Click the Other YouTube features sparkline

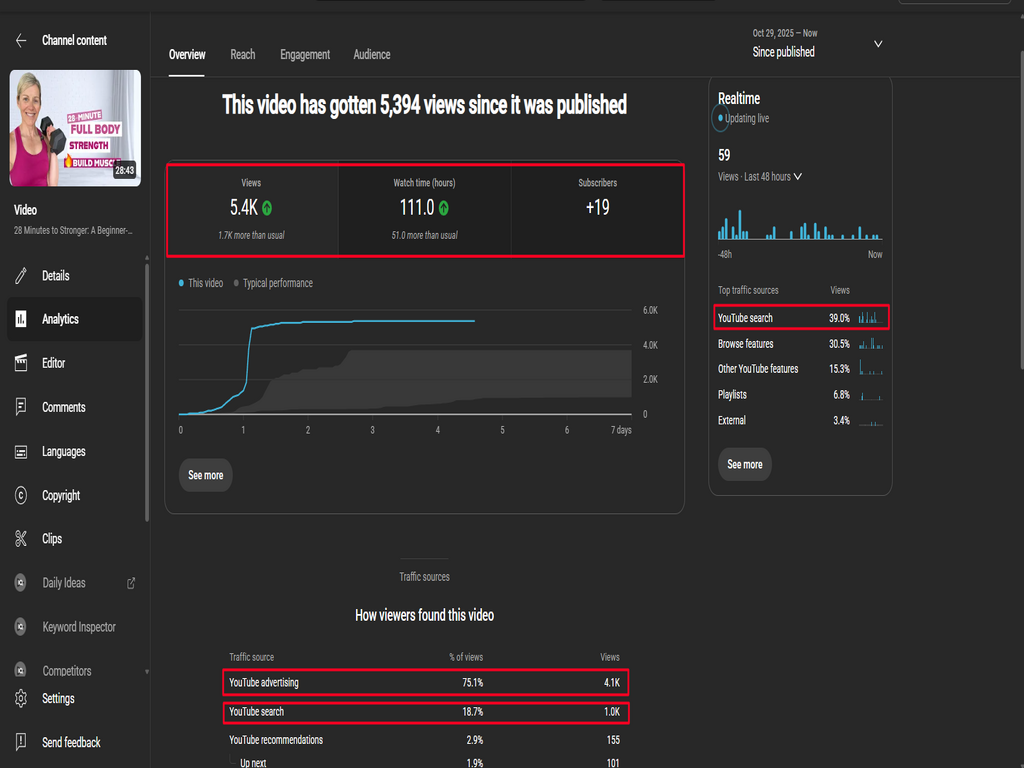tap(871, 369)
